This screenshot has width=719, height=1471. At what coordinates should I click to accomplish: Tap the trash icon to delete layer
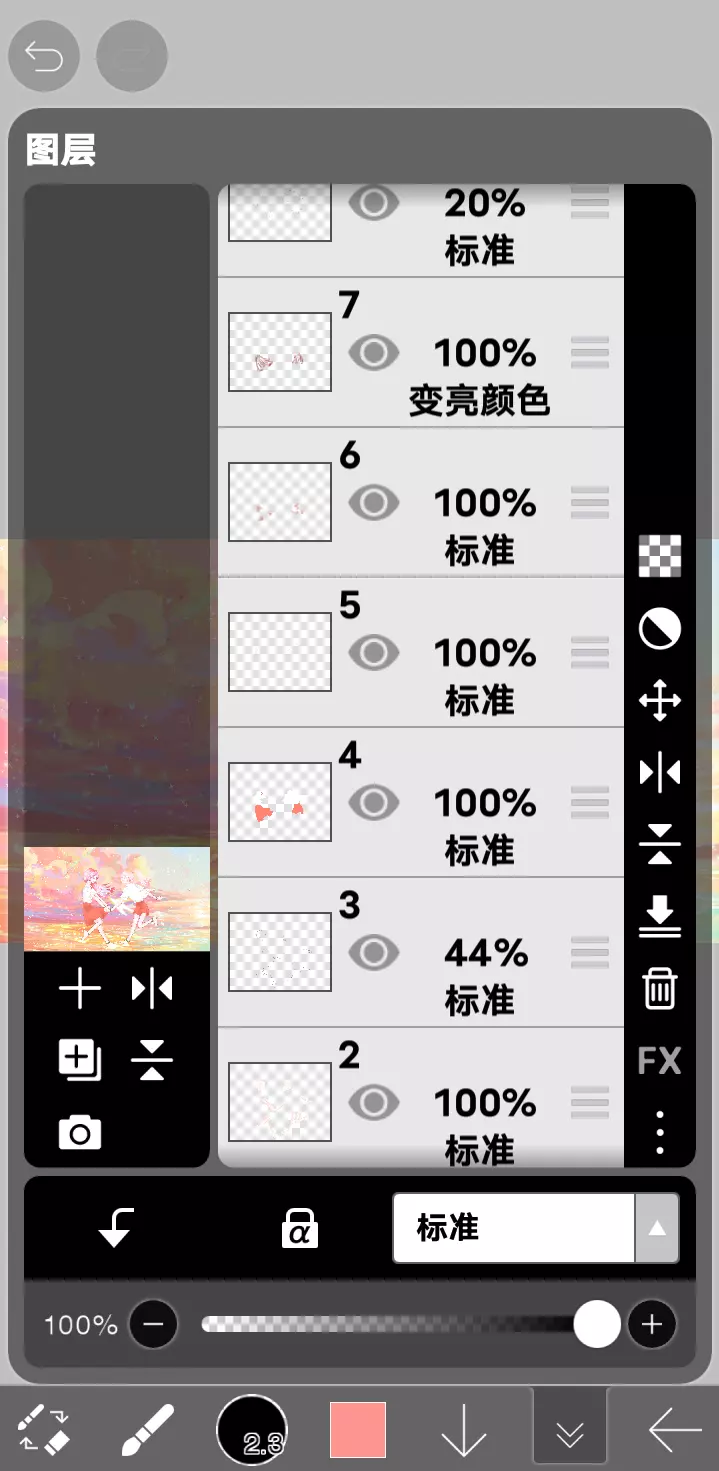pos(660,988)
